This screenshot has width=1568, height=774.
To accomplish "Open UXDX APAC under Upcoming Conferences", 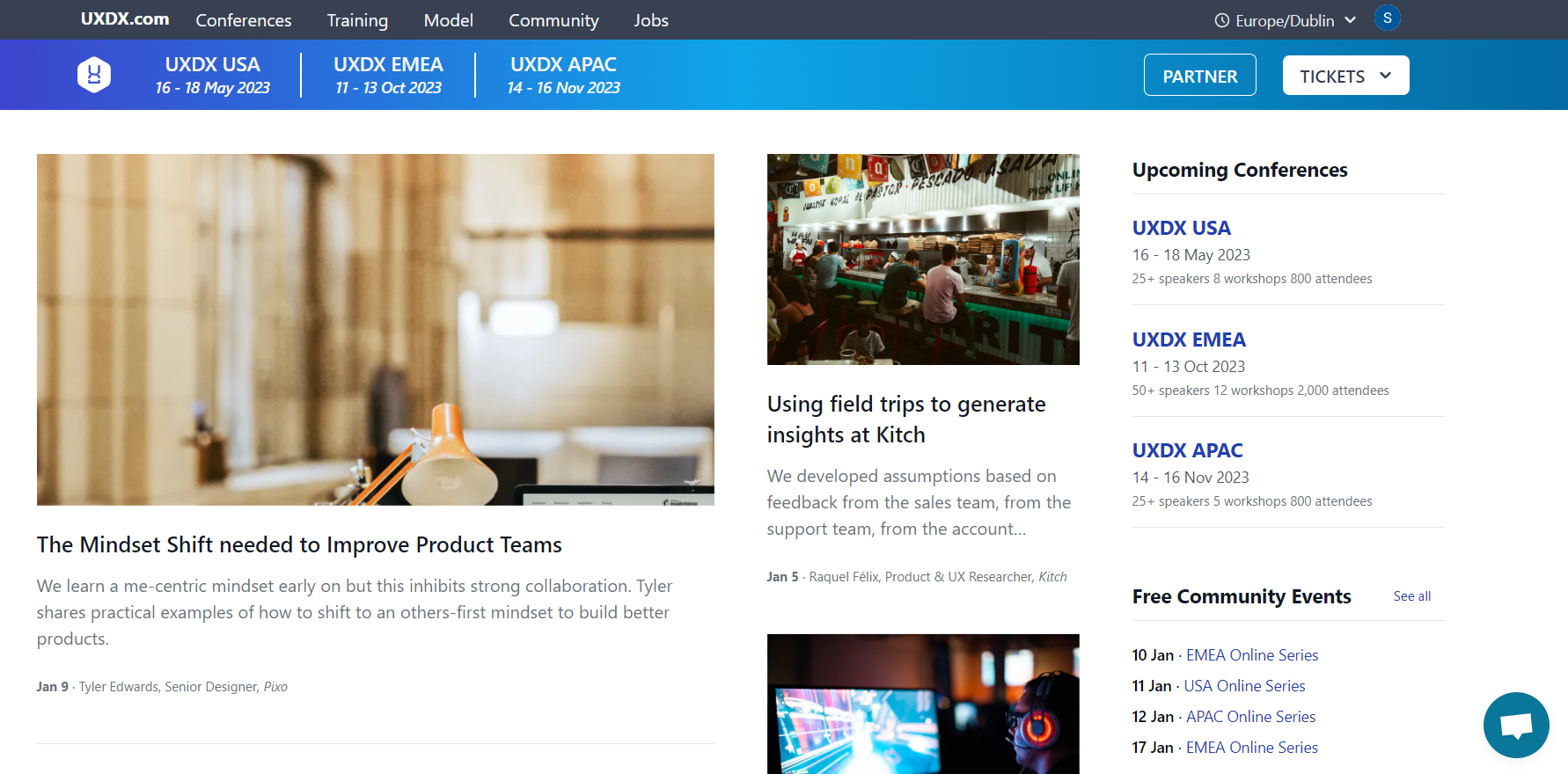I will click(x=1187, y=450).
